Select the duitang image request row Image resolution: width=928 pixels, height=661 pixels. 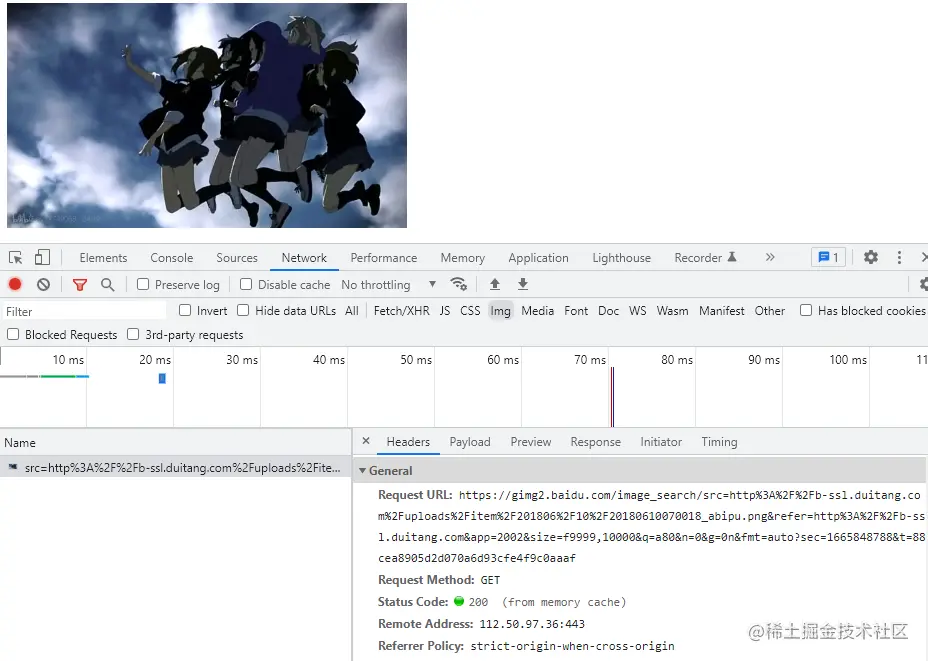tap(170, 466)
